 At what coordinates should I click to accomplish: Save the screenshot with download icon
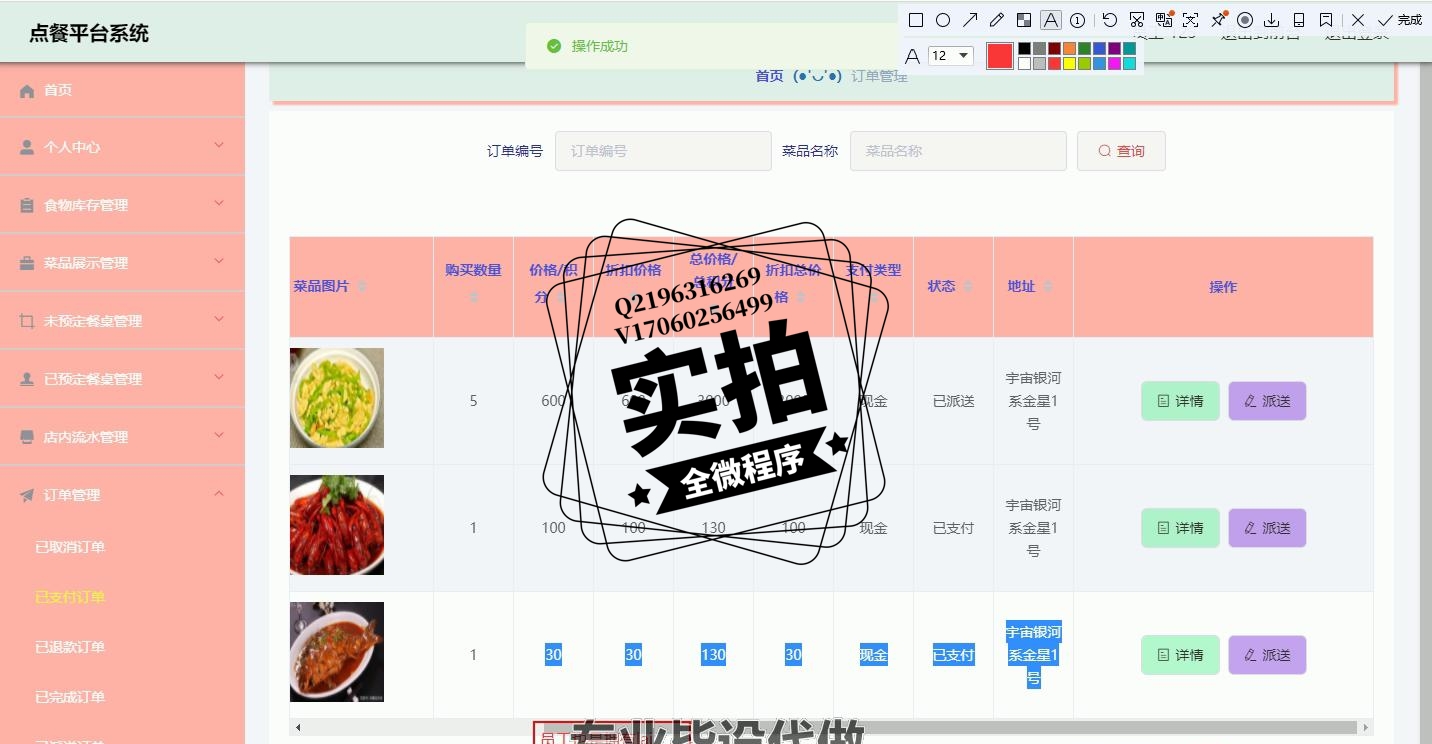pyautogui.click(x=1272, y=20)
